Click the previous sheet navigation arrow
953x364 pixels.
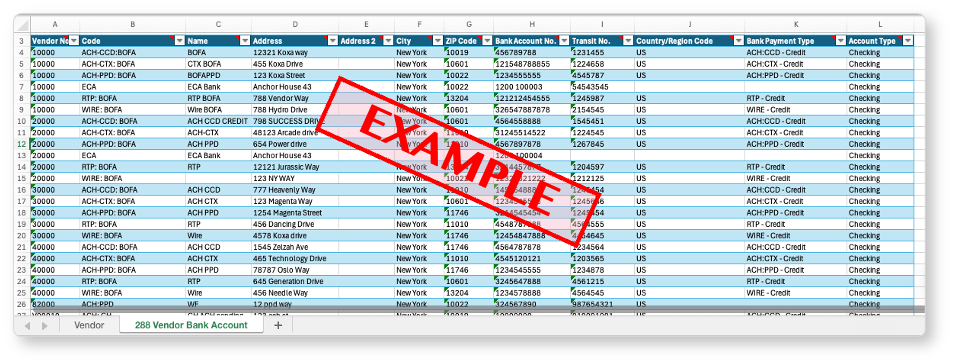[x=27, y=326]
